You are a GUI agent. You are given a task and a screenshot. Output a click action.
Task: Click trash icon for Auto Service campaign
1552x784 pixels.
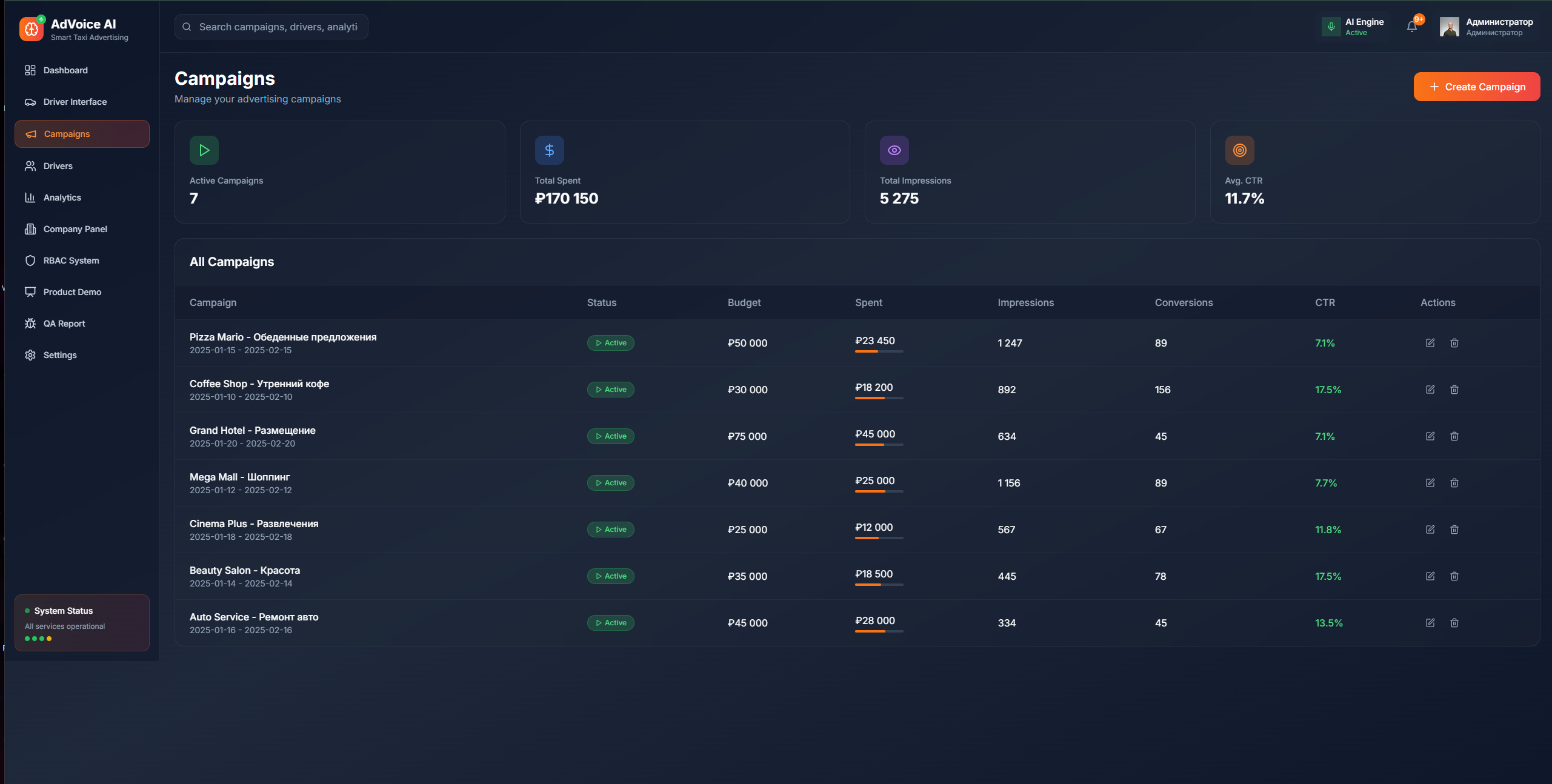coord(1454,623)
